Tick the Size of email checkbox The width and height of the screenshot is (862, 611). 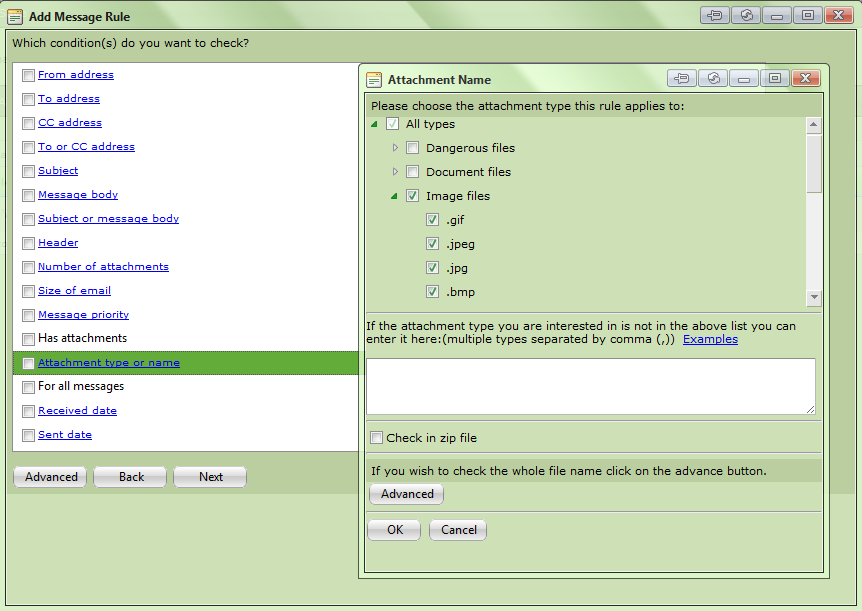(x=28, y=291)
